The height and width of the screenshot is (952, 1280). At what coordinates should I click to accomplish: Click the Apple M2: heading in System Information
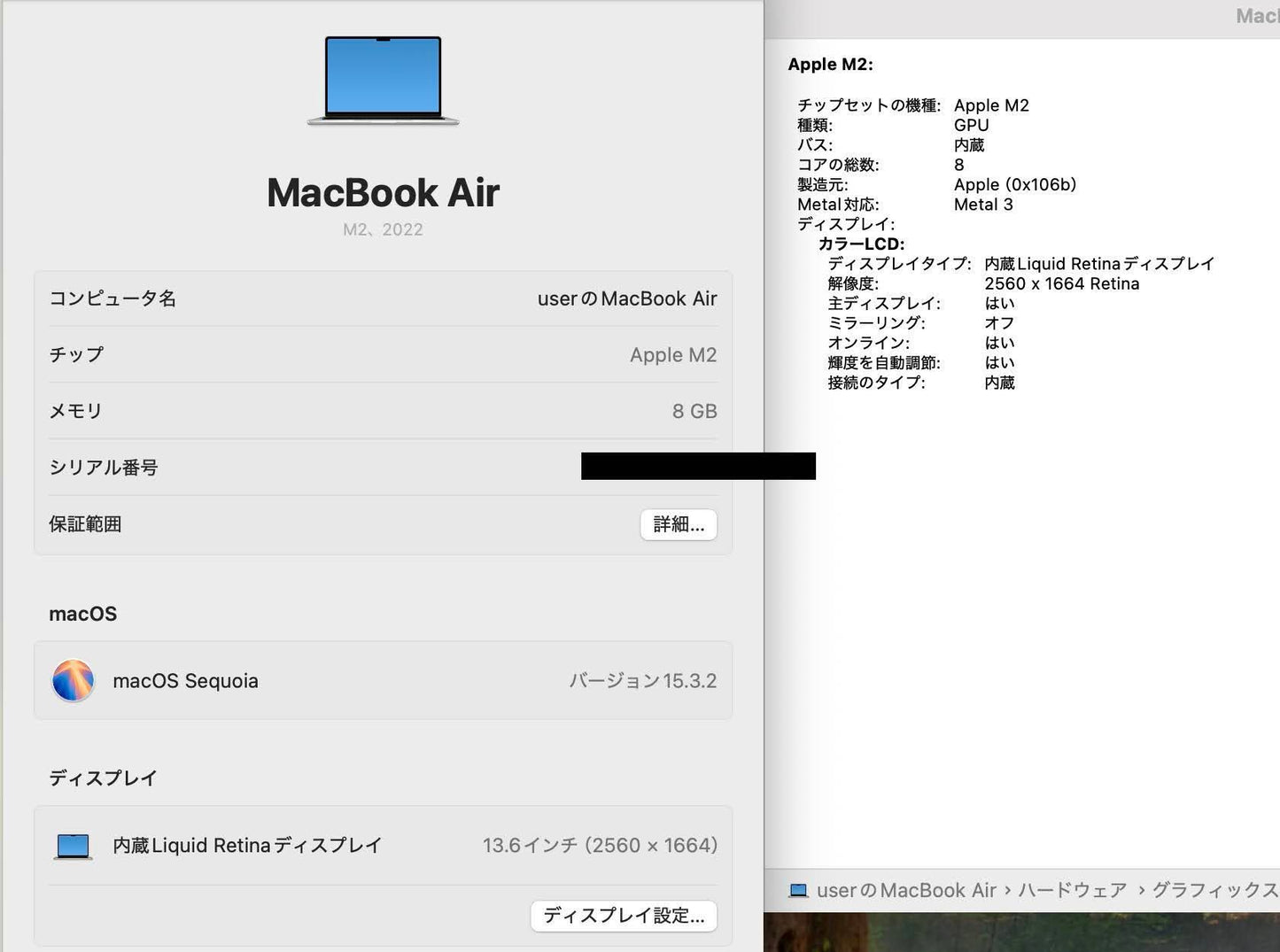click(831, 65)
